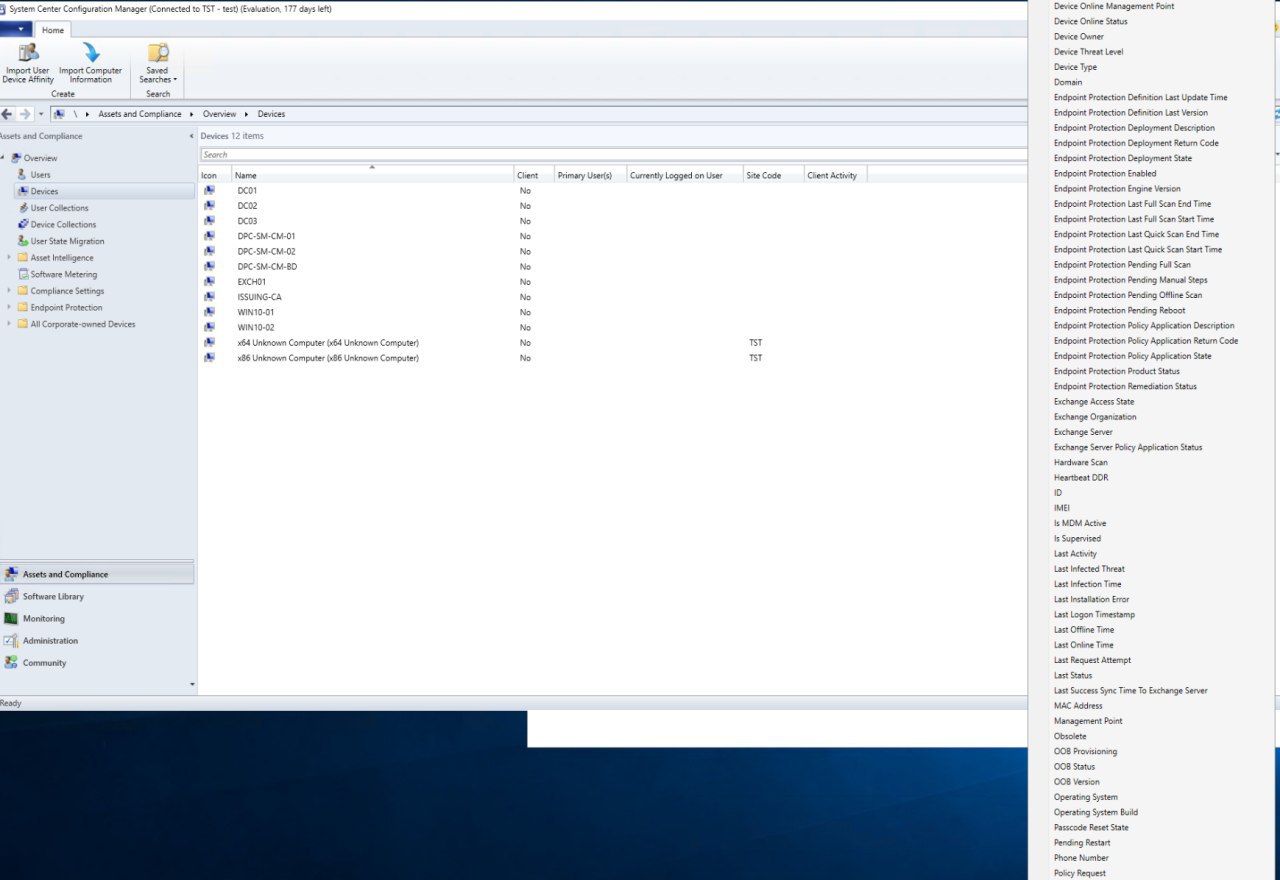Choose Heartbeat DDR column option
Screen dimensions: 1280x880
tap(1081, 478)
